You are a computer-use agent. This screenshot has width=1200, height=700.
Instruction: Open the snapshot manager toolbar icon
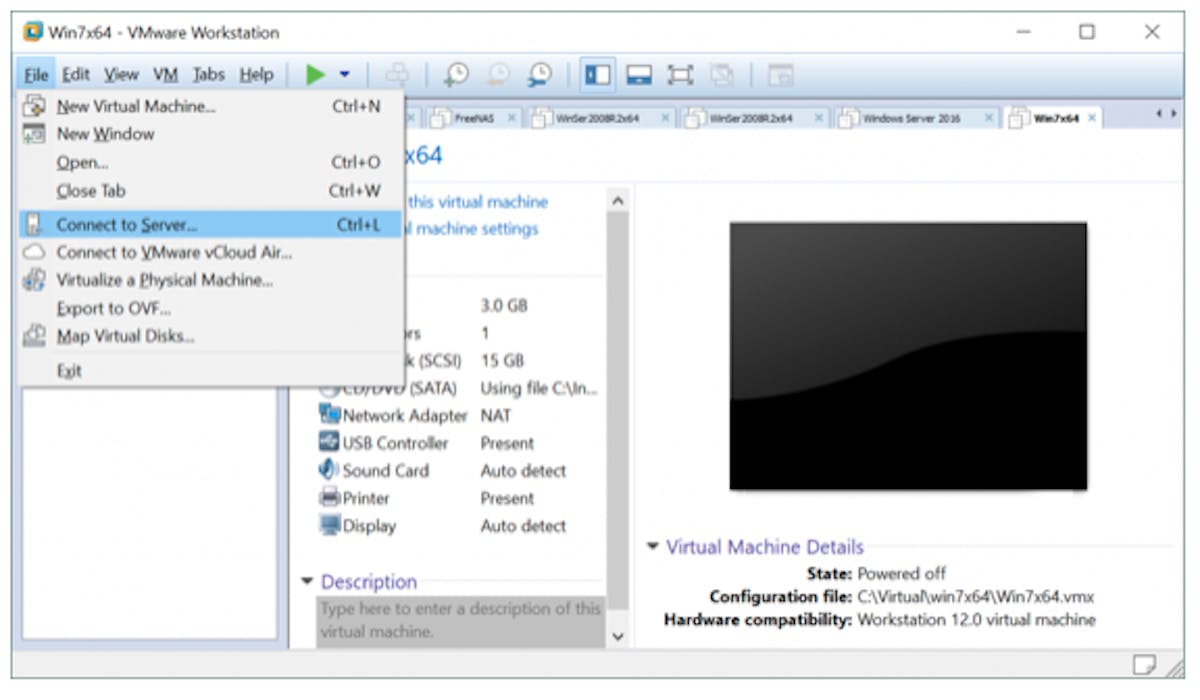click(540, 75)
